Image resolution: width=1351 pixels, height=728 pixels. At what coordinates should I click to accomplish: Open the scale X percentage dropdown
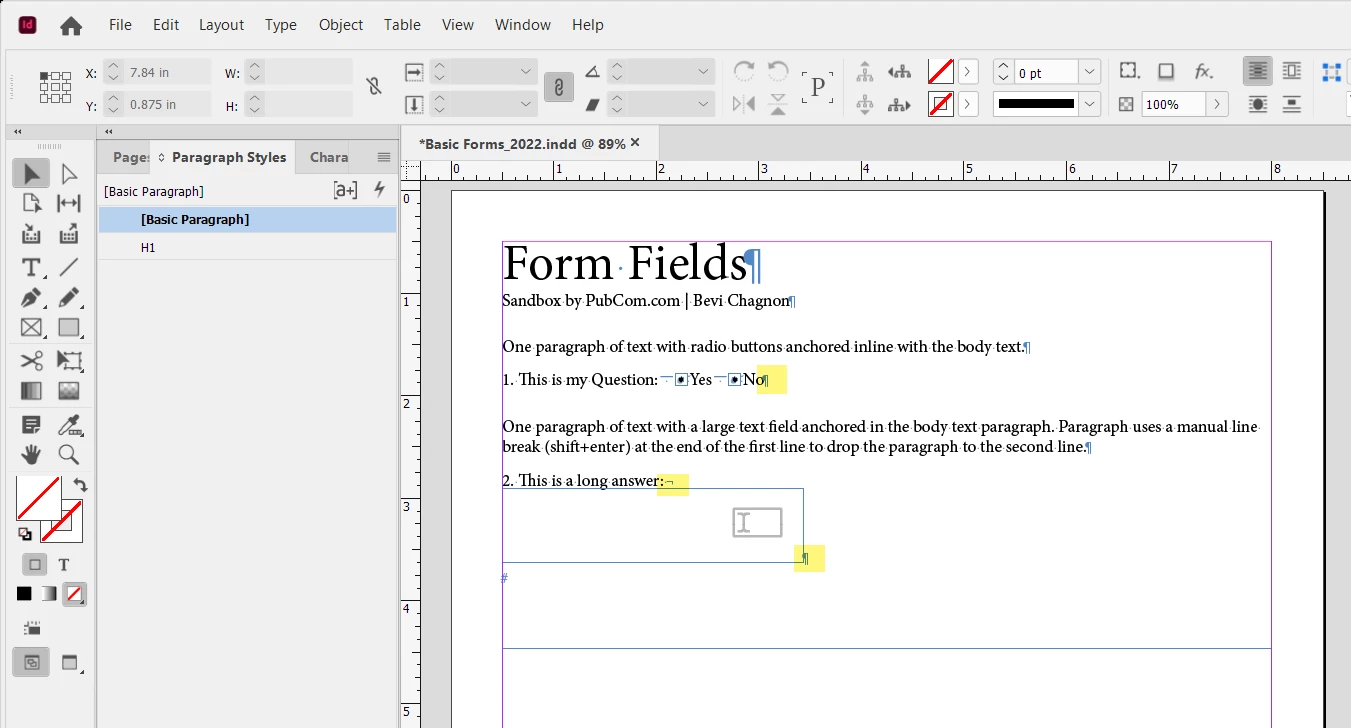528,72
